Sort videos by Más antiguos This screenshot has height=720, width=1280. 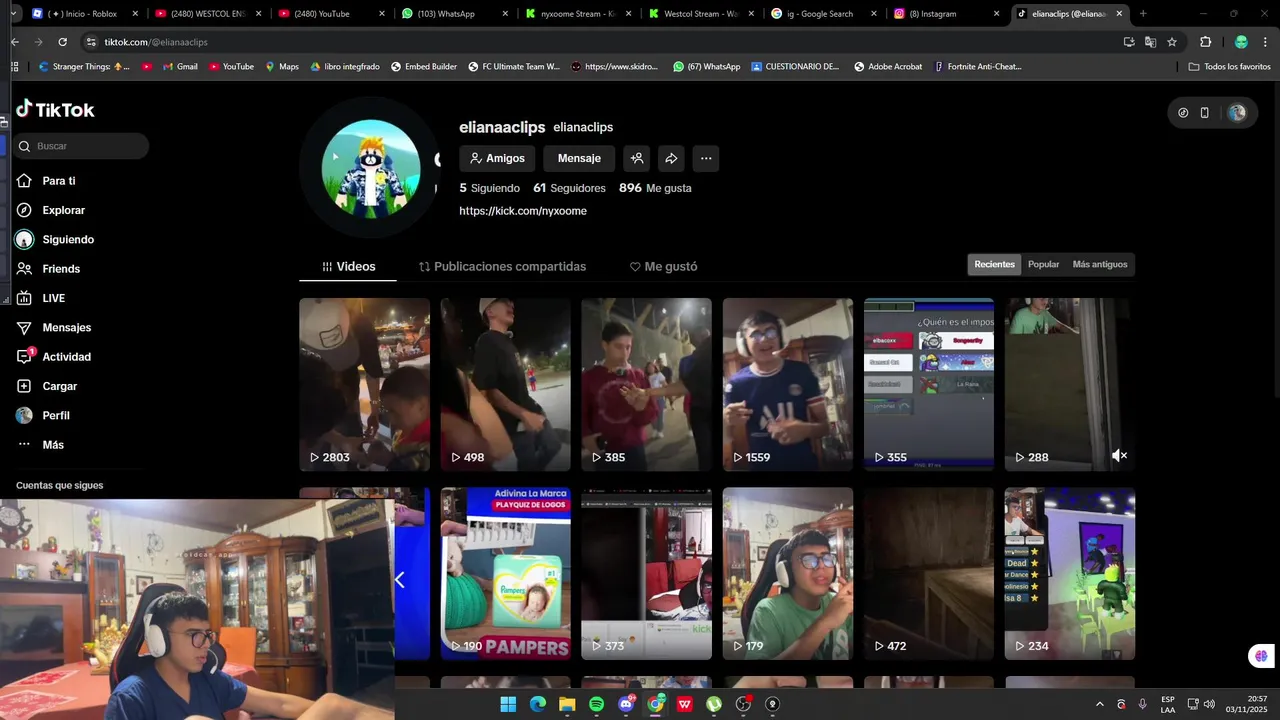(1100, 264)
